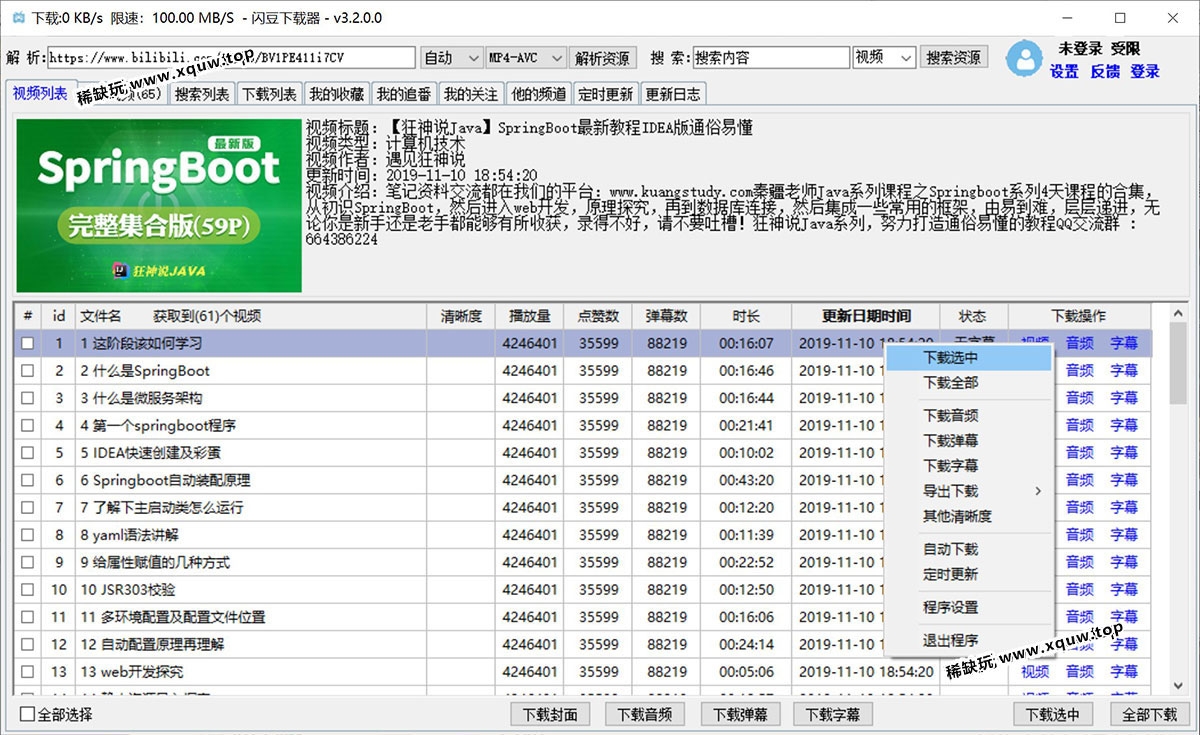Click 音频 link for 8 yaml语法讲解
Screen dimensions: 1200x735
(x=1080, y=535)
